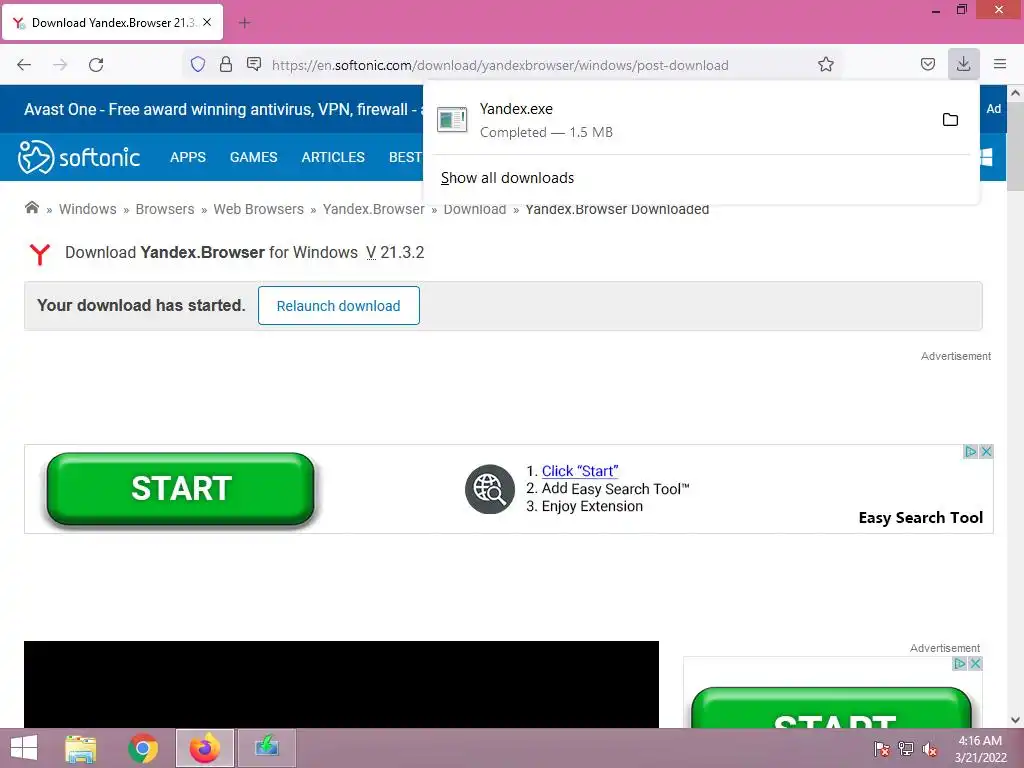
Task: Go to Web Browsers breadcrumb link
Action: (x=259, y=209)
